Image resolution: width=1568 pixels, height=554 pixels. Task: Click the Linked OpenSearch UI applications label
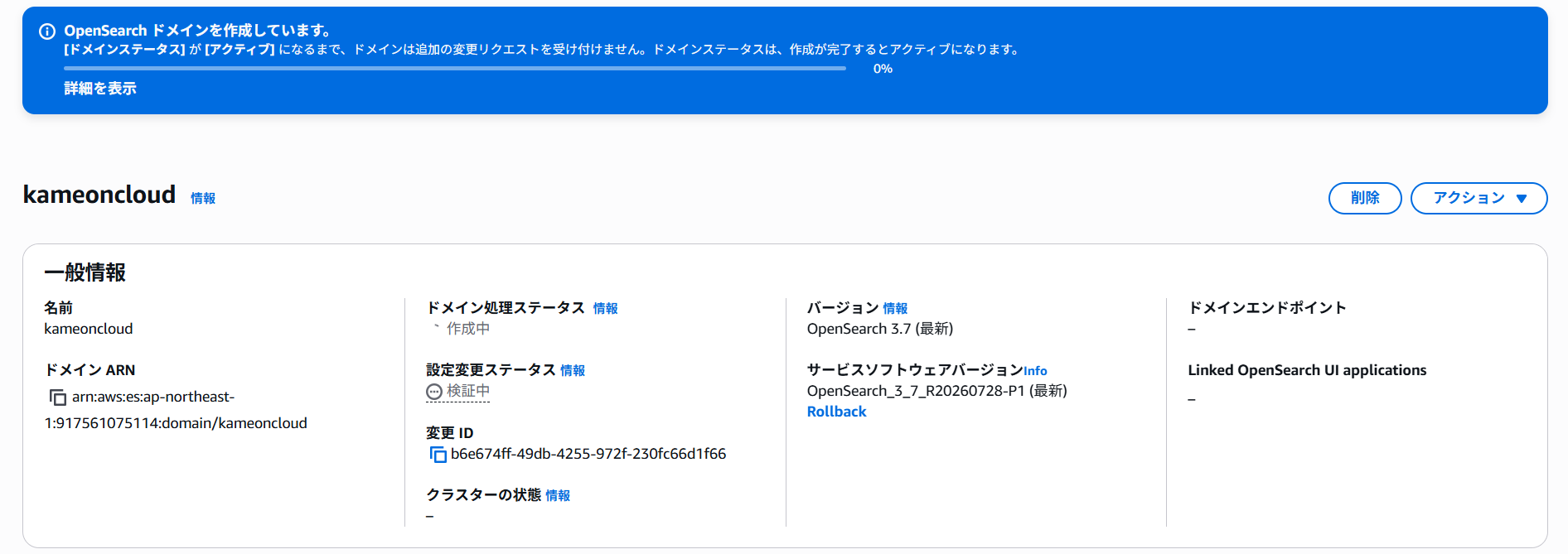1307,370
